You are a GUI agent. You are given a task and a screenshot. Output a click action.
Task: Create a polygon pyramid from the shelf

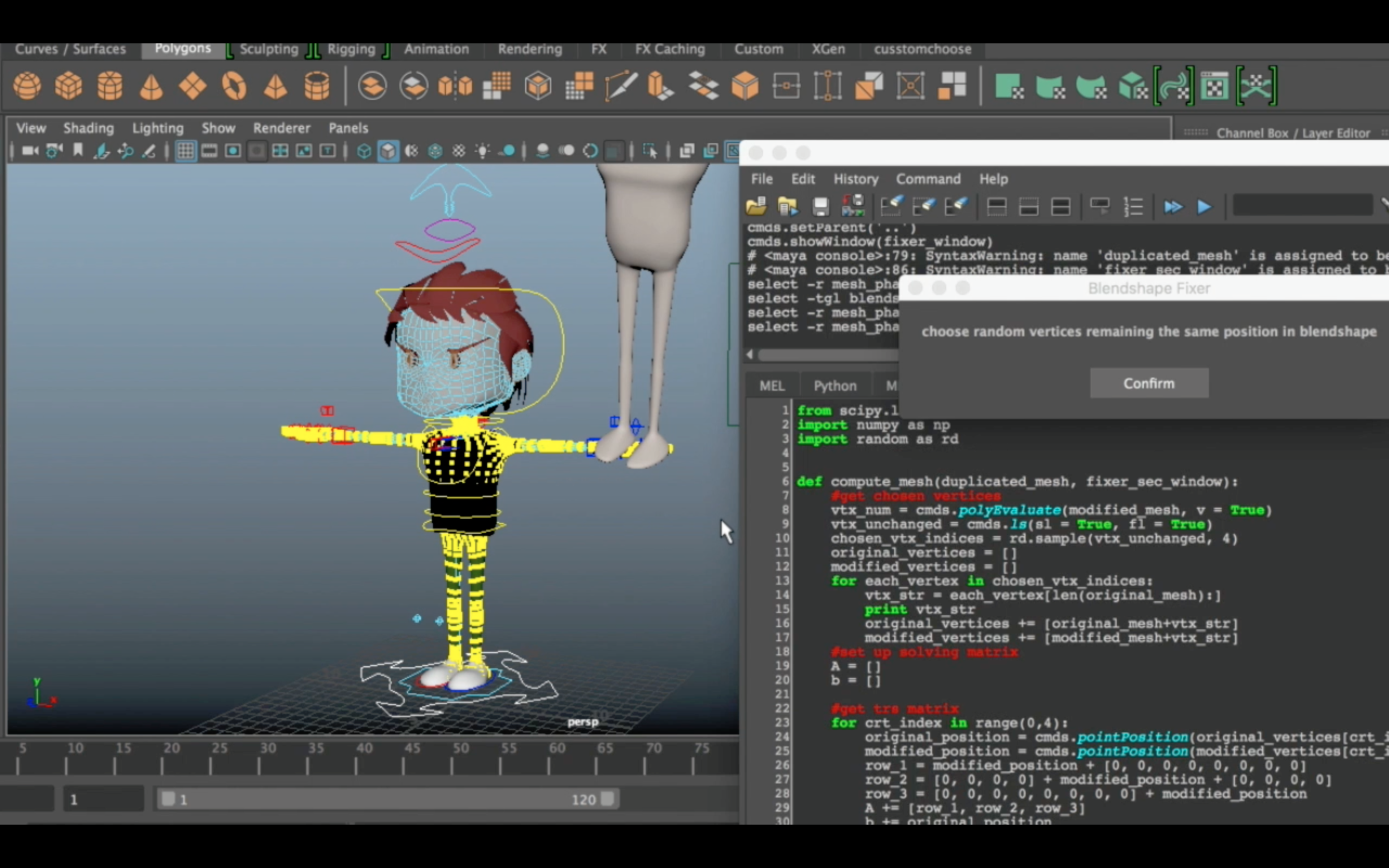275,87
